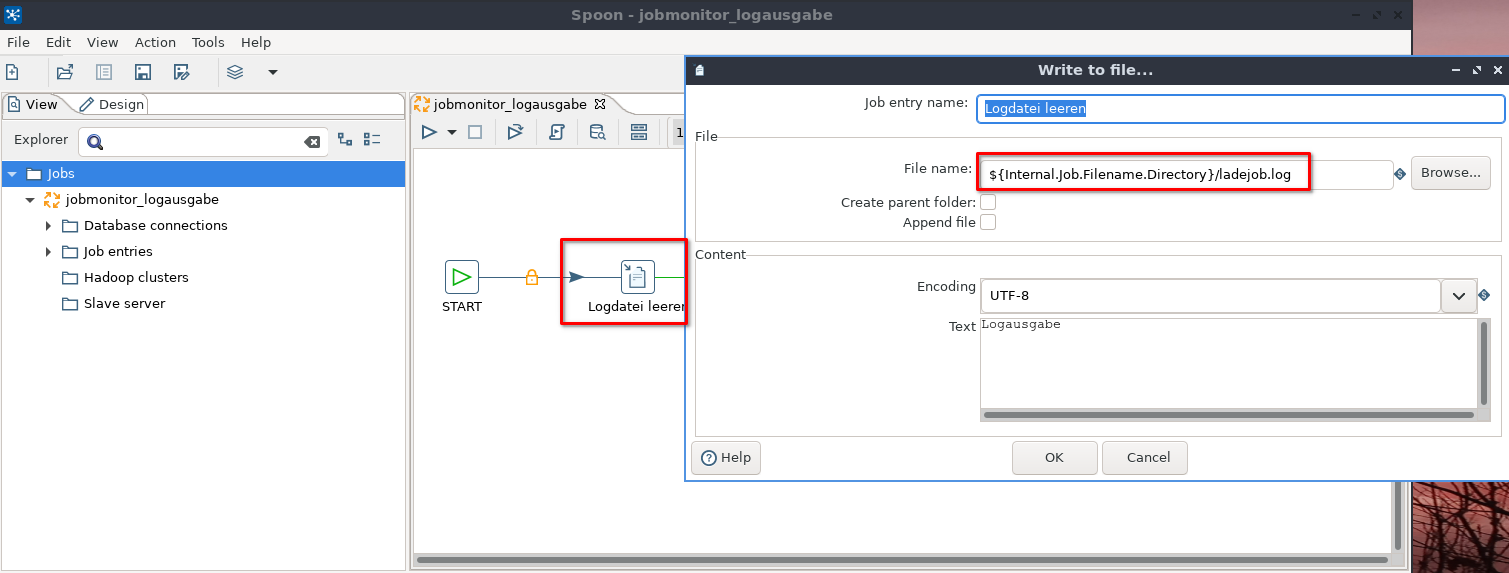The width and height of the screenshot is (1509, 573).
Task: Click the OK button
Action: [x=1054, y=457]
